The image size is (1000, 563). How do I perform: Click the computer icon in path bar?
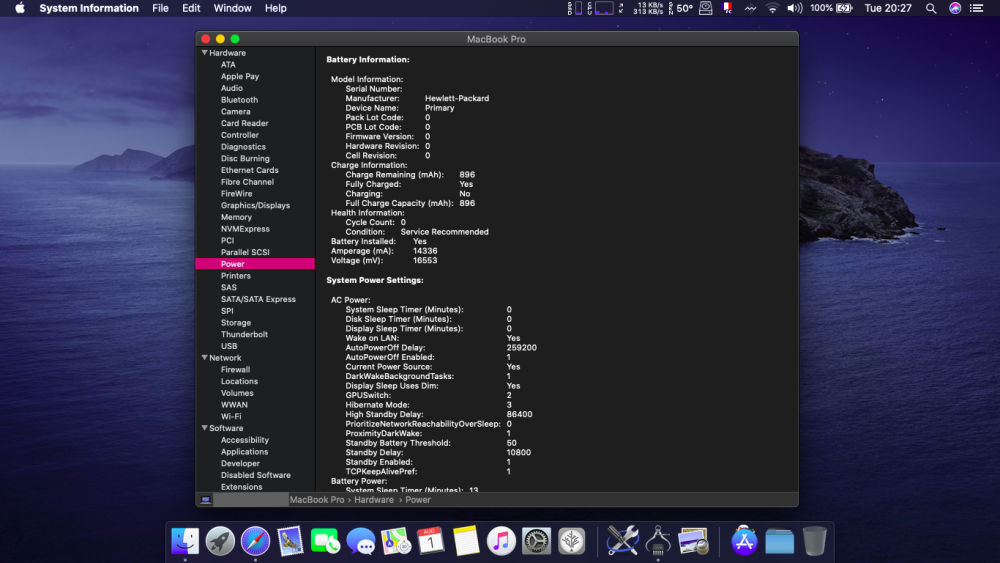[x=205, y=500]
